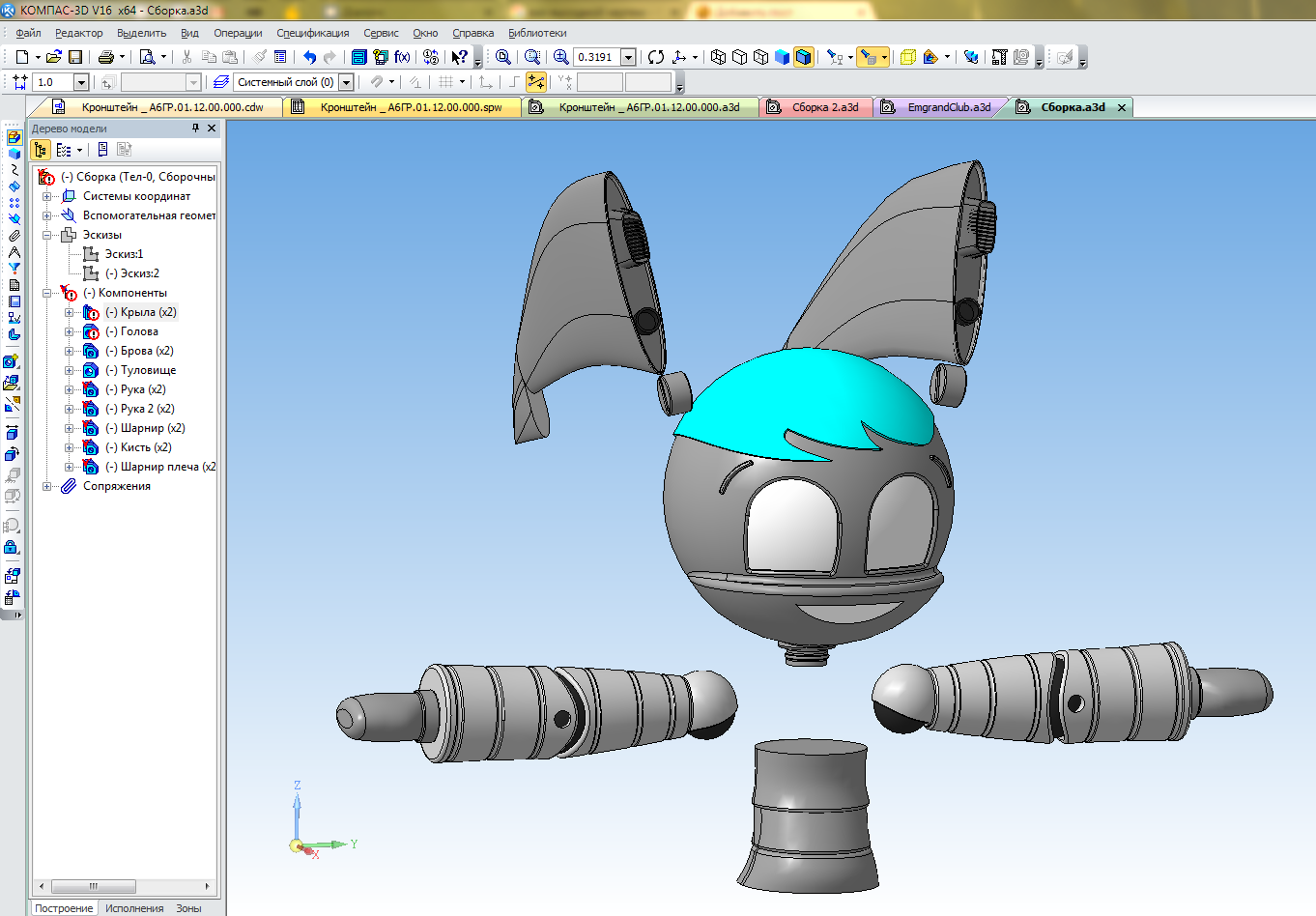Close the Model Tree panel
Image resolution: width=1316 pixels, height=916 pixels.
[212, 129]
